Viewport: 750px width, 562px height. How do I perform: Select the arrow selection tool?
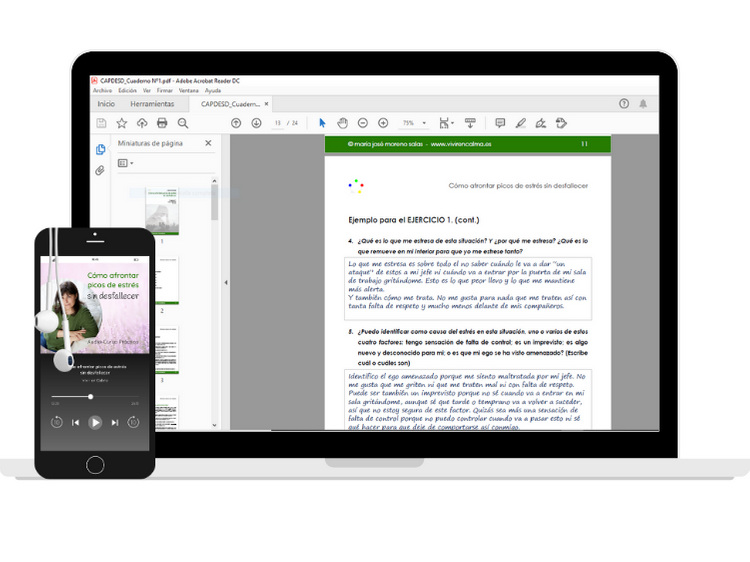coord(322,123)
